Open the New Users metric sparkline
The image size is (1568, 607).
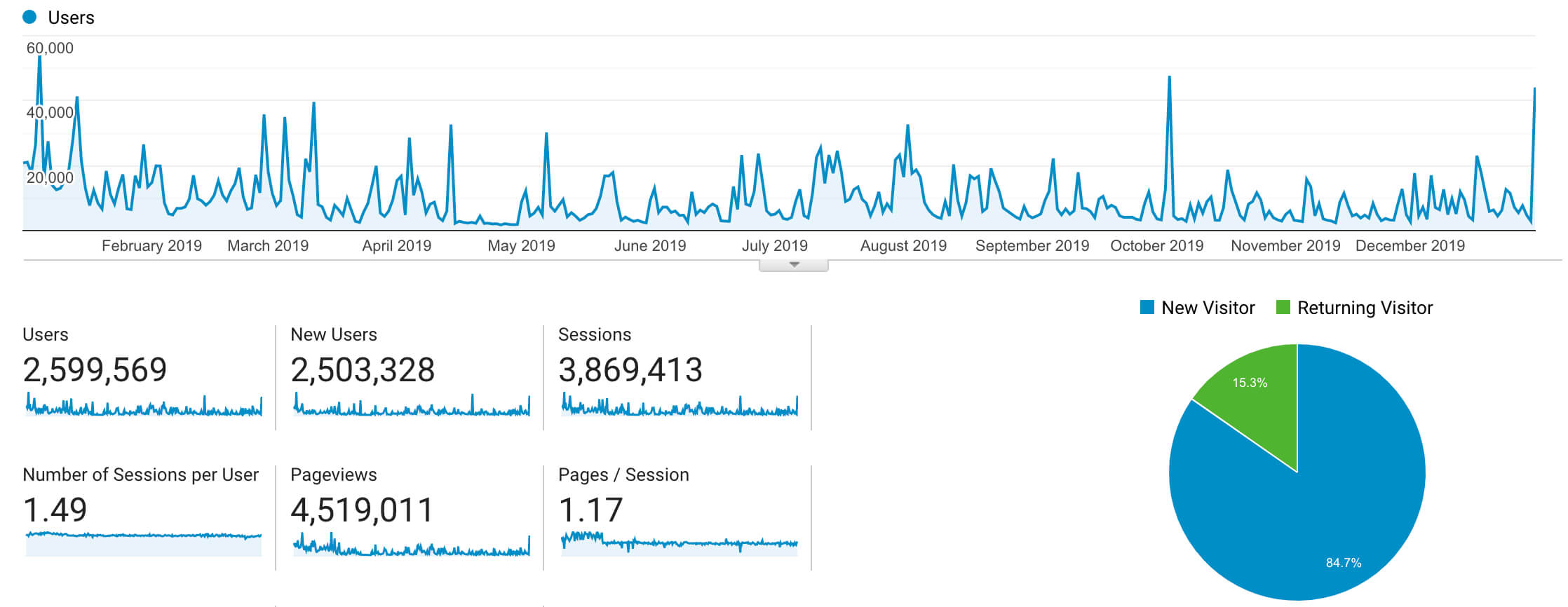pos(411,406)
